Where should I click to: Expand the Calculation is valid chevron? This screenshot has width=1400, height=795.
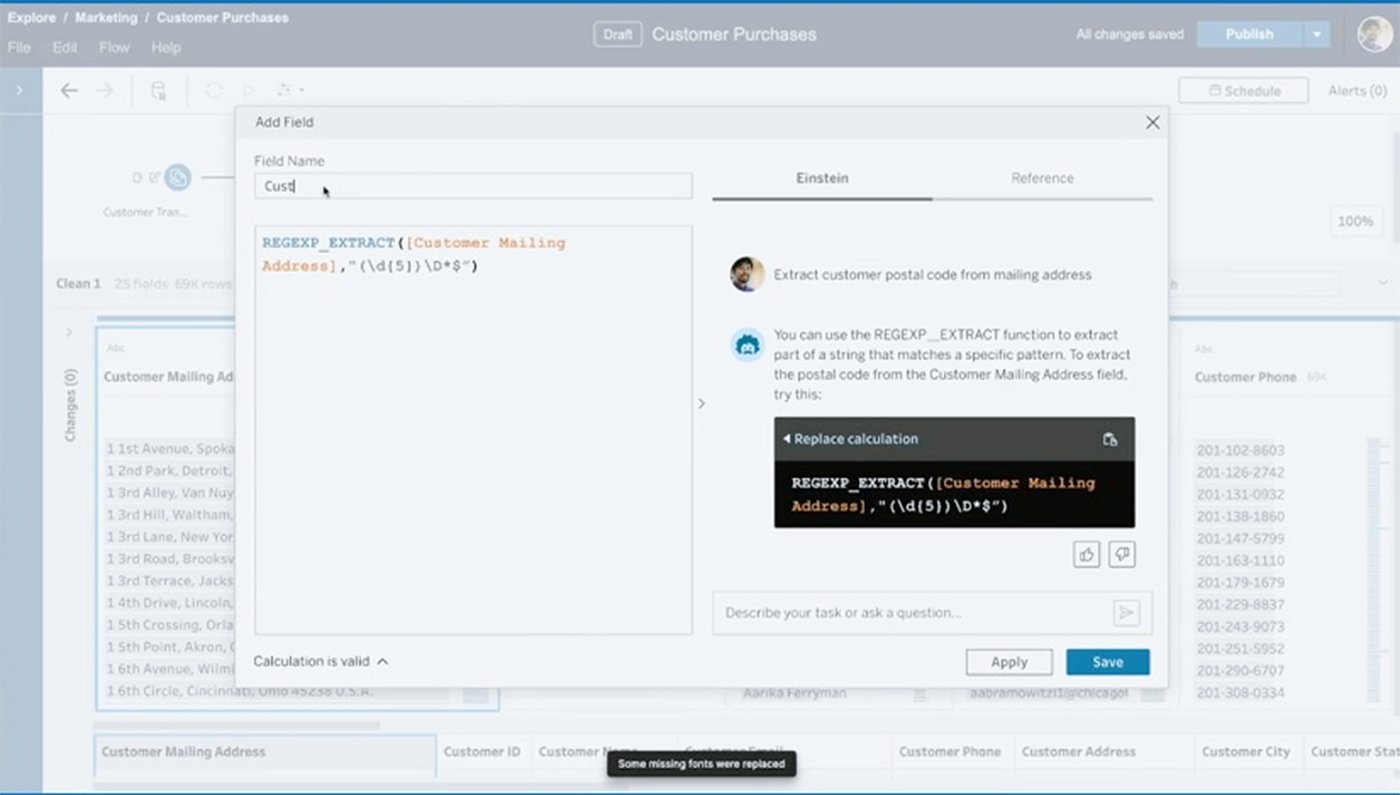tap(382, 662)
